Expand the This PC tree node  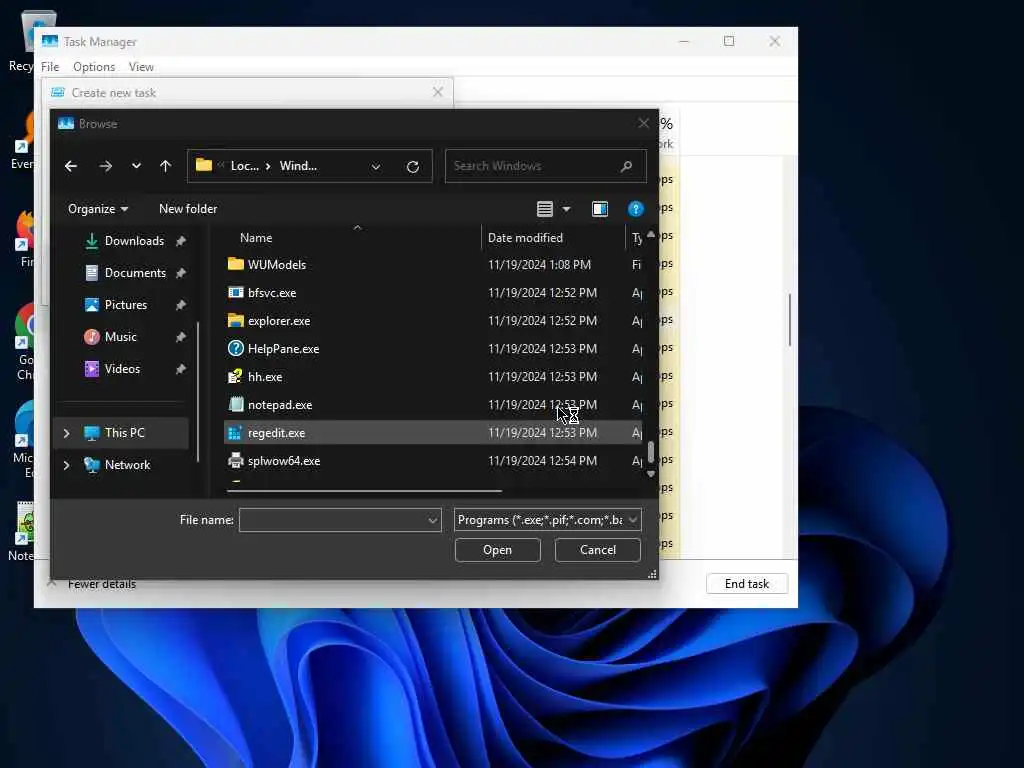point(66,433)
